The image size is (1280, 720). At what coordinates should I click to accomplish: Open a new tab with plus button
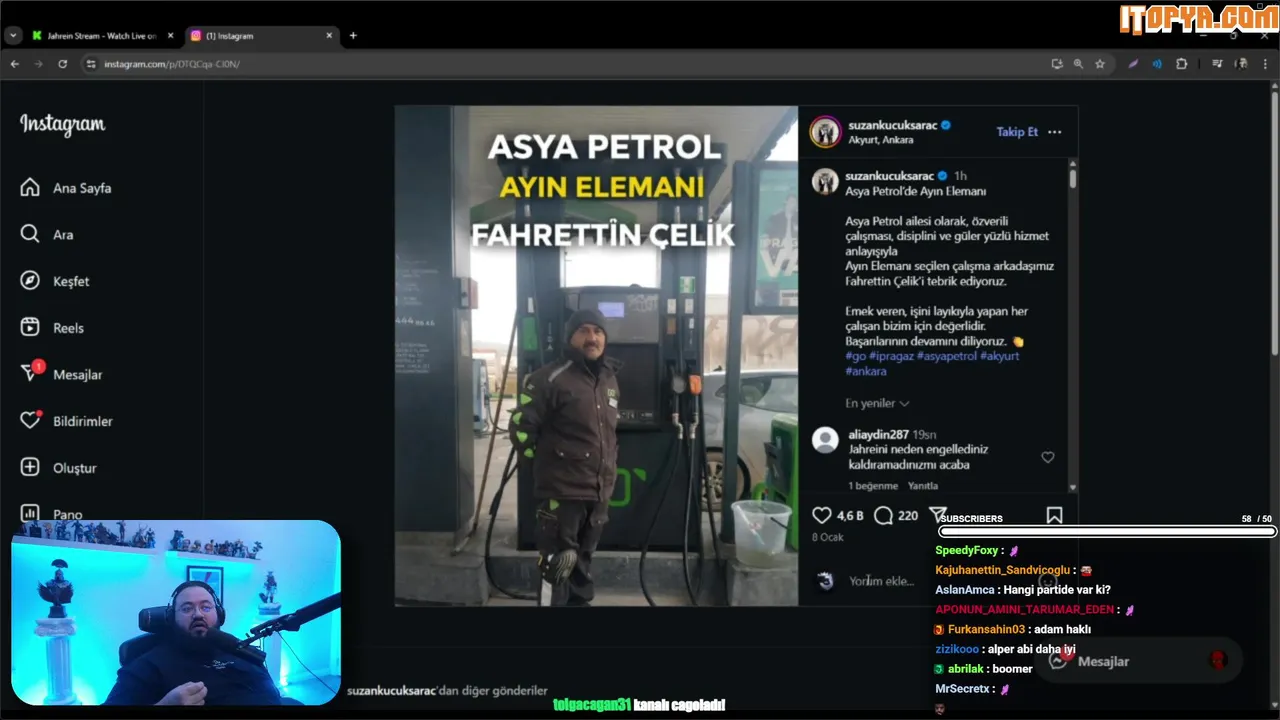[x=353, y=36]
